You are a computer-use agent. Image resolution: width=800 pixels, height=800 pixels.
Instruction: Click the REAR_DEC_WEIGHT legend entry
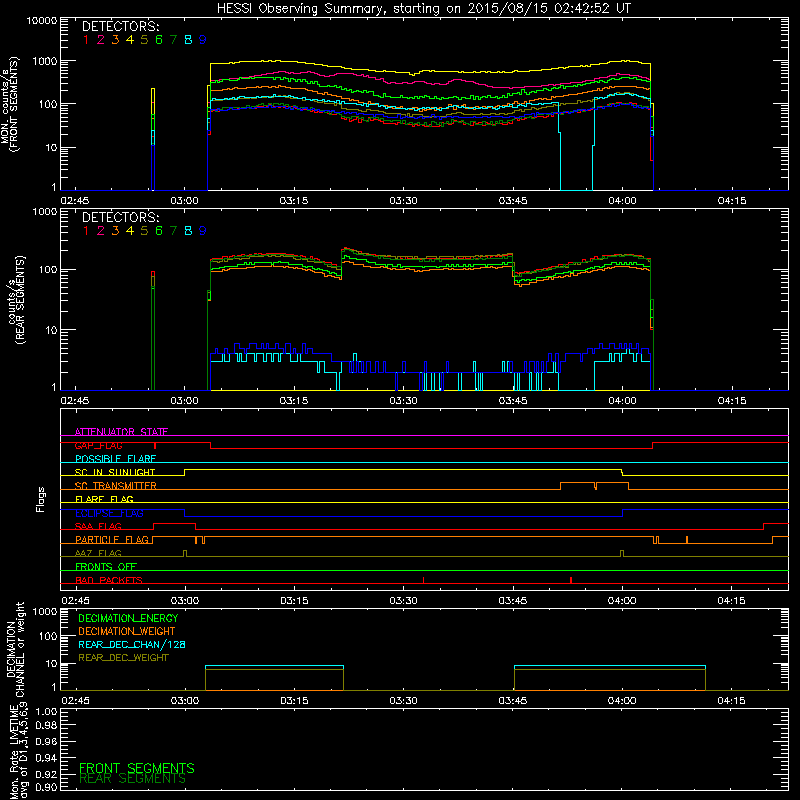click(x=123, y=658)
